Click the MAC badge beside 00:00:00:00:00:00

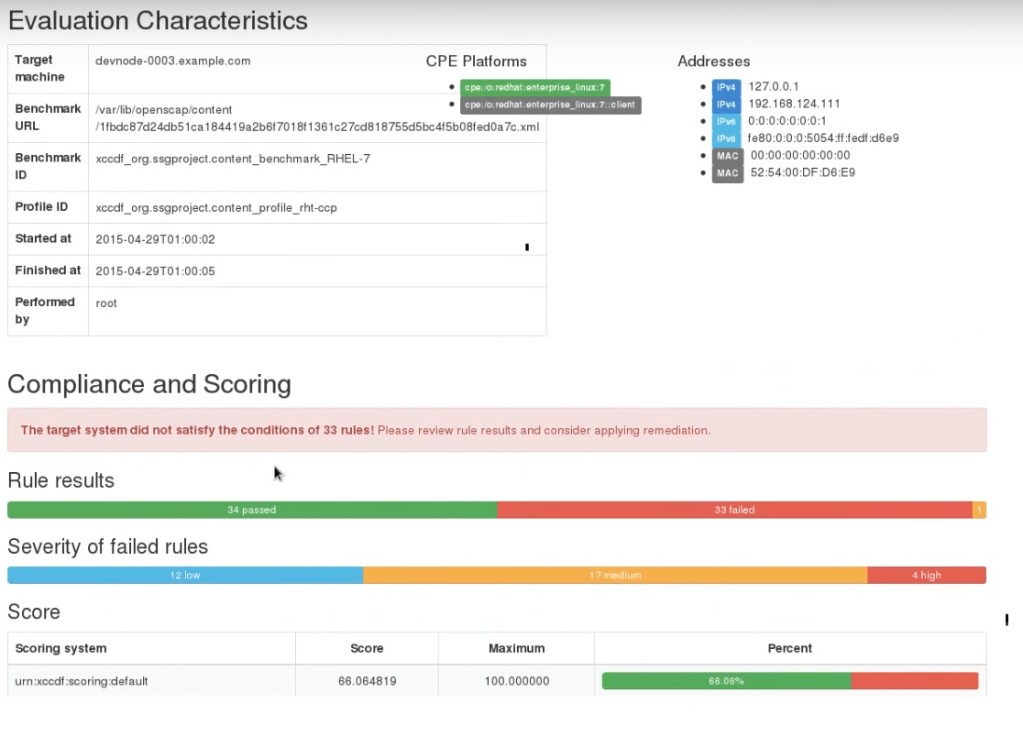[x=727, y=156]
